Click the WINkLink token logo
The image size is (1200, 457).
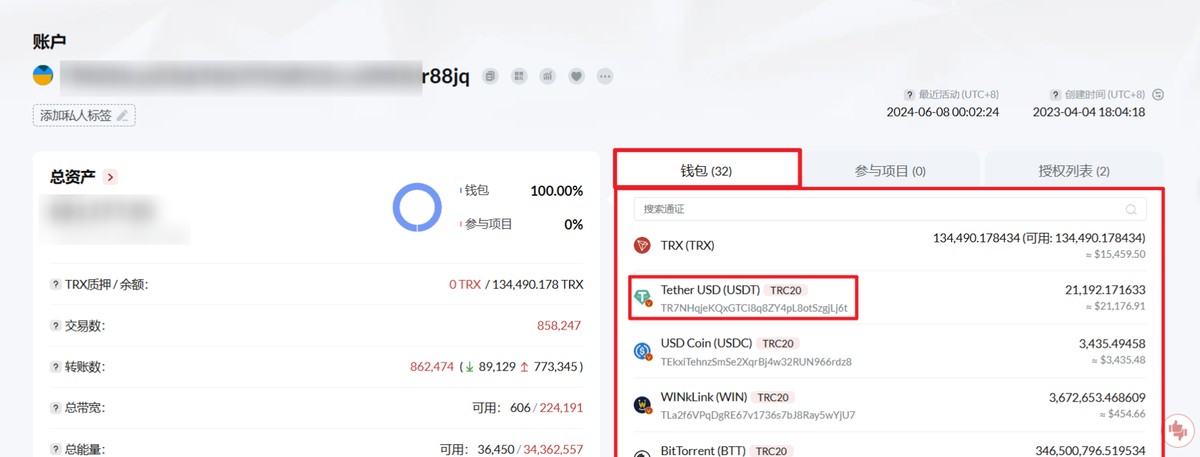pyautogui.click(x=643, y=405)
